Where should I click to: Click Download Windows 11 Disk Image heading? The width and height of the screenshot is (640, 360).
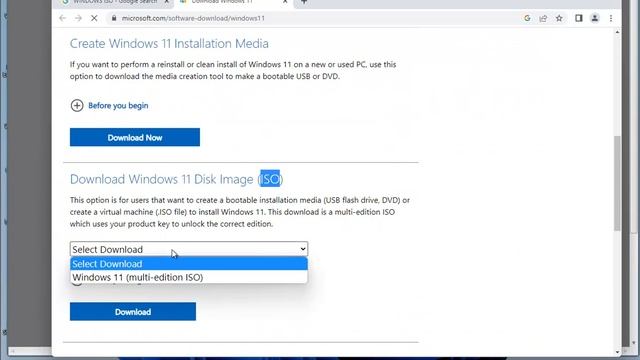click(176, 179)
